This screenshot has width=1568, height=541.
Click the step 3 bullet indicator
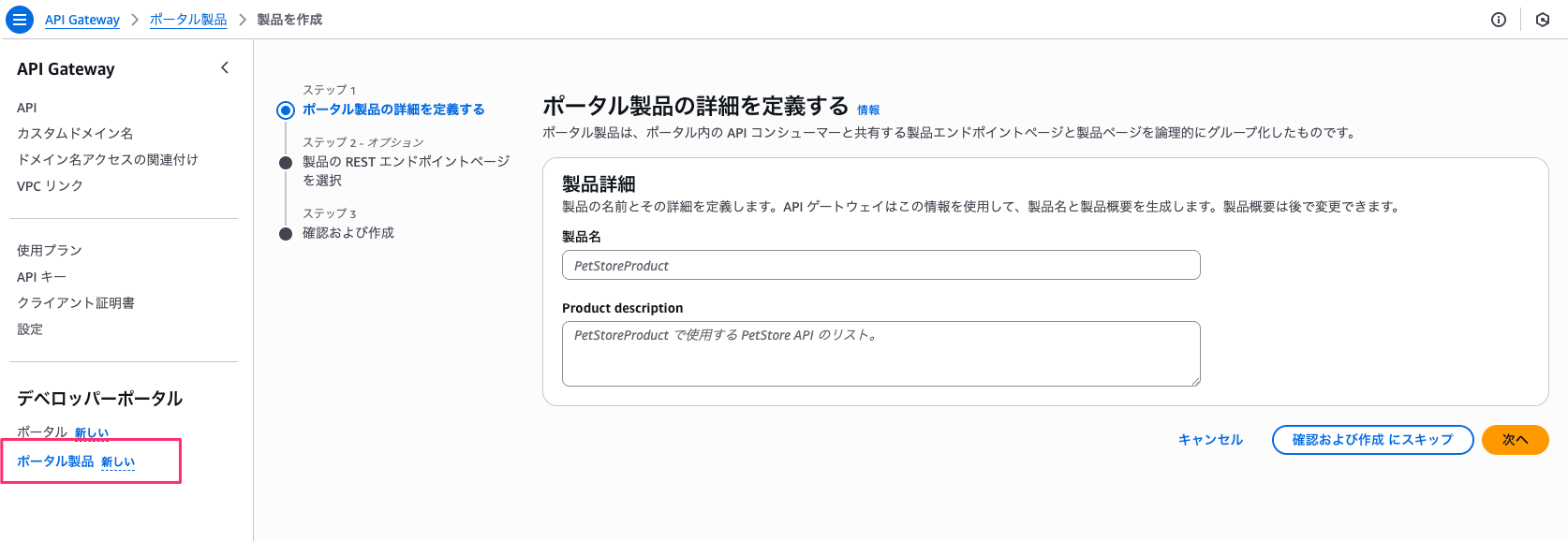286,234
